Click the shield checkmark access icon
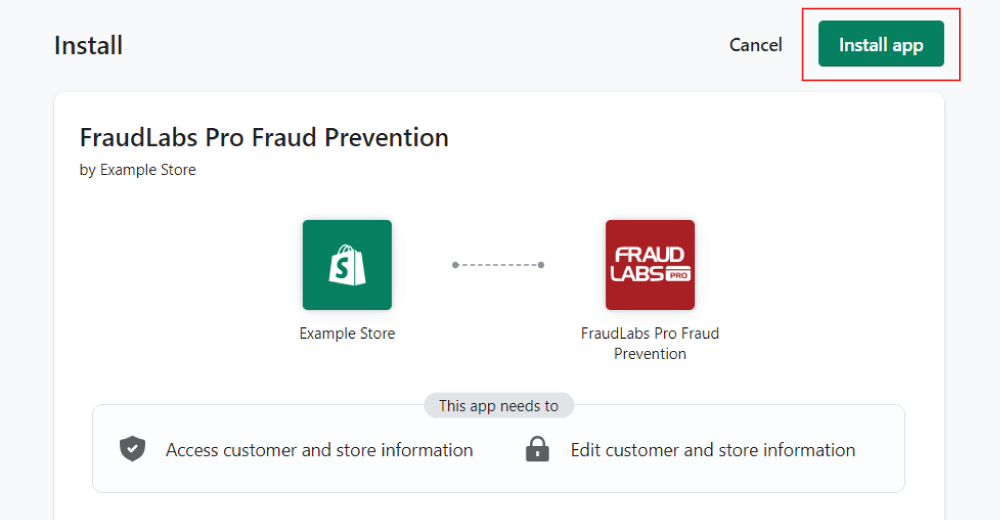Screen dimensions: 1000x520 coord(133,449)
